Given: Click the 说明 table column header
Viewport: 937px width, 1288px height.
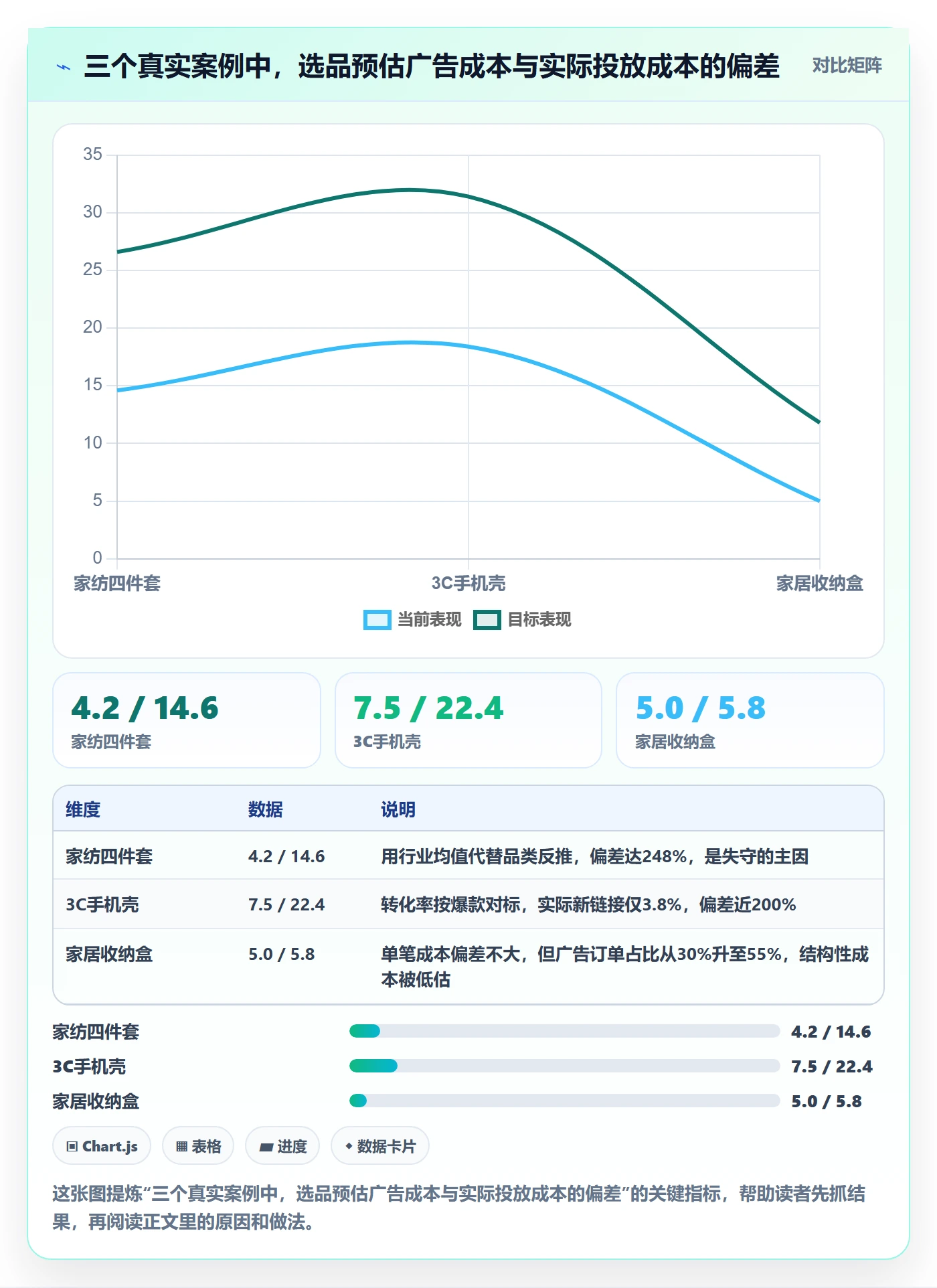Looking at the screenshot, I should coord(398,809).
